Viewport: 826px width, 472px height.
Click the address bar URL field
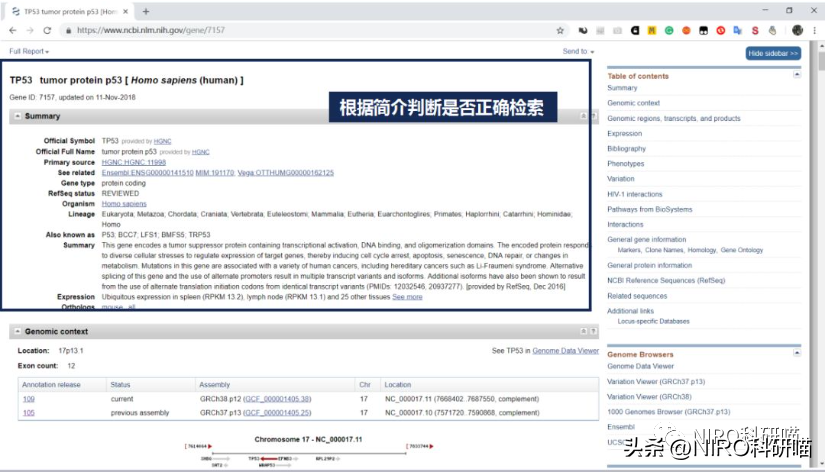(x=300, y=30)
